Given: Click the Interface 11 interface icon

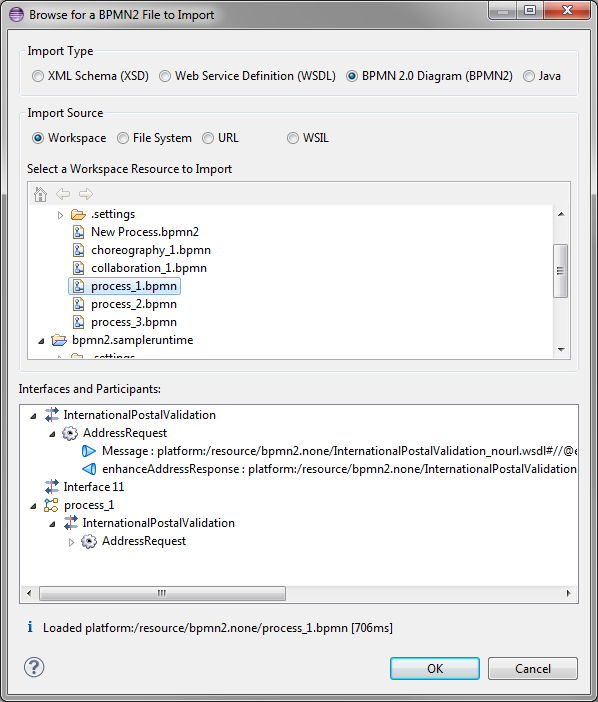Looking at the screenshot, I should (52, 487).
